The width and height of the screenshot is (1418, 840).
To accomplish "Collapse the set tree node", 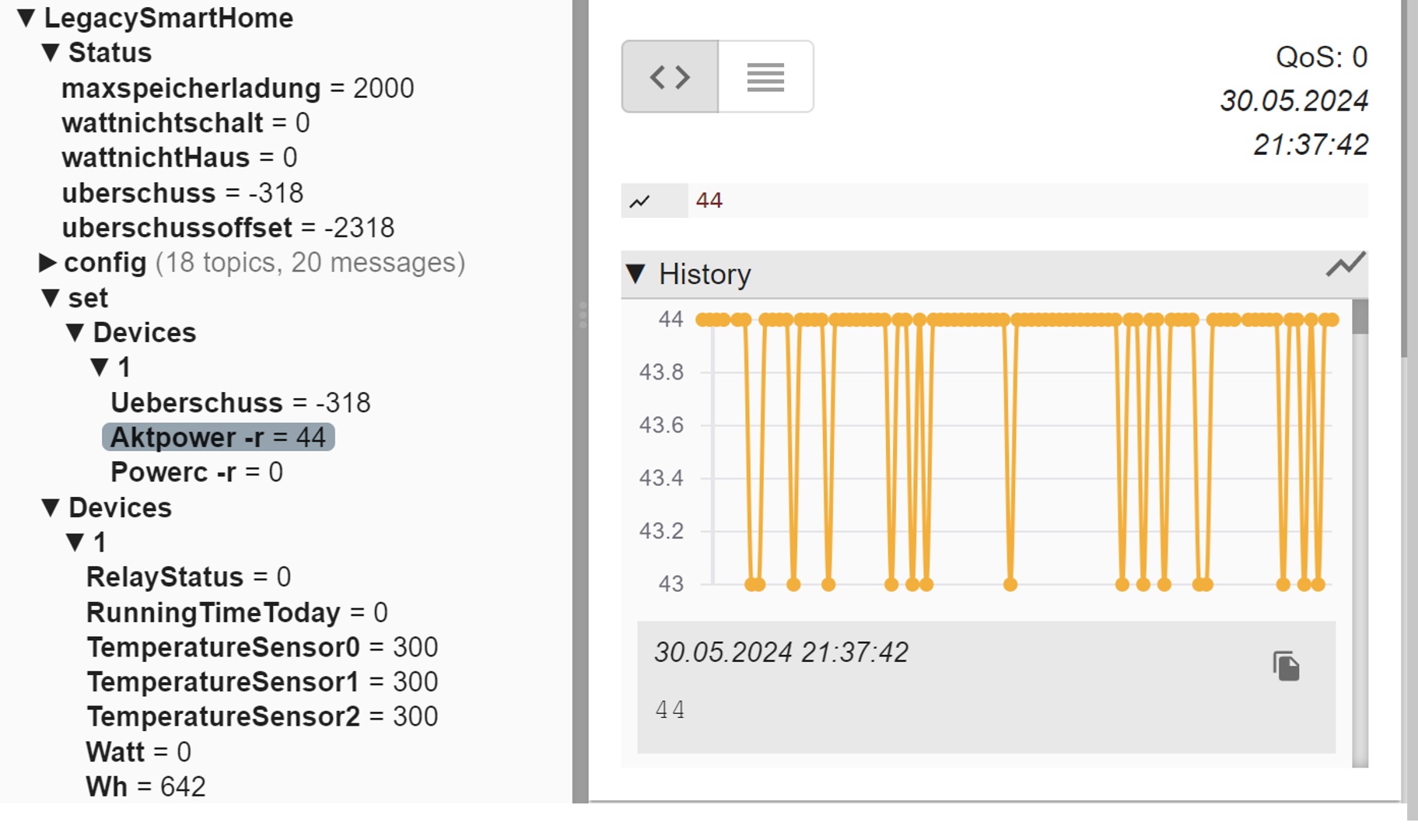I will coord(51,298).
